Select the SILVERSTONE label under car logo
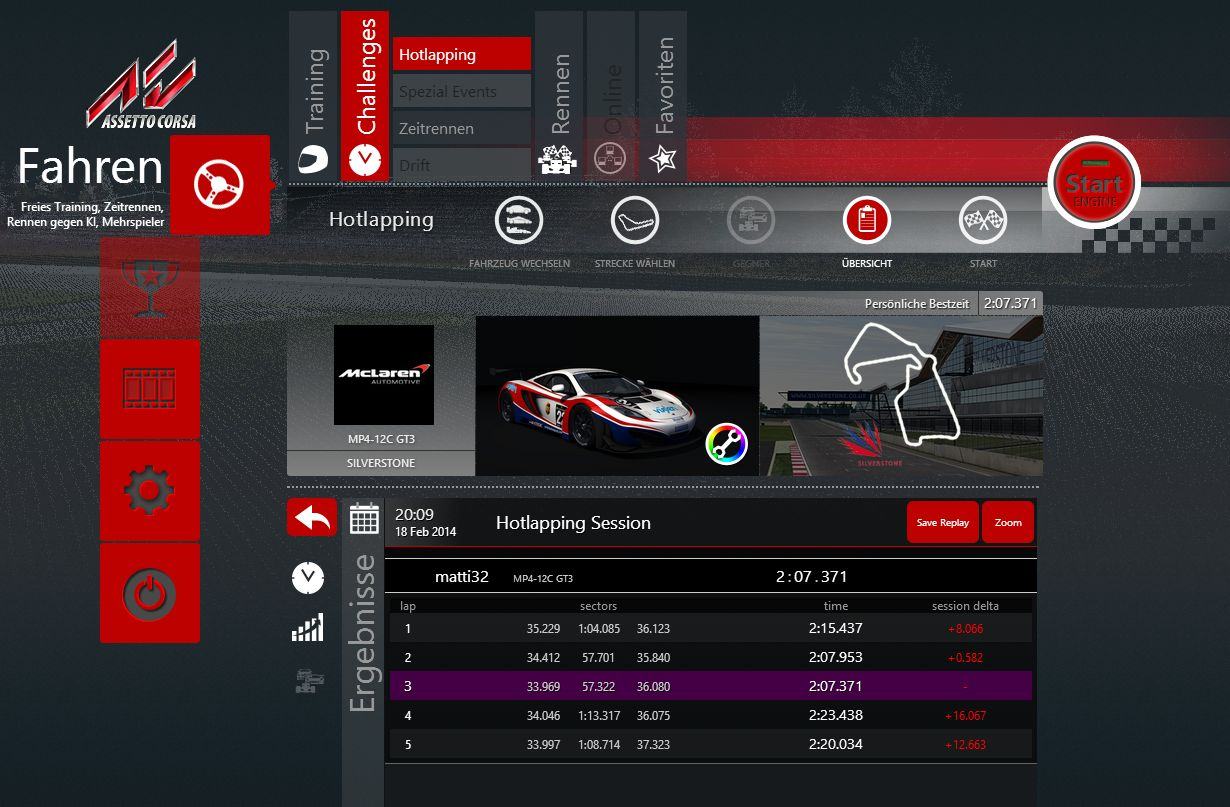Screen dimensions: 1230x807 click(x=381, y=463)
